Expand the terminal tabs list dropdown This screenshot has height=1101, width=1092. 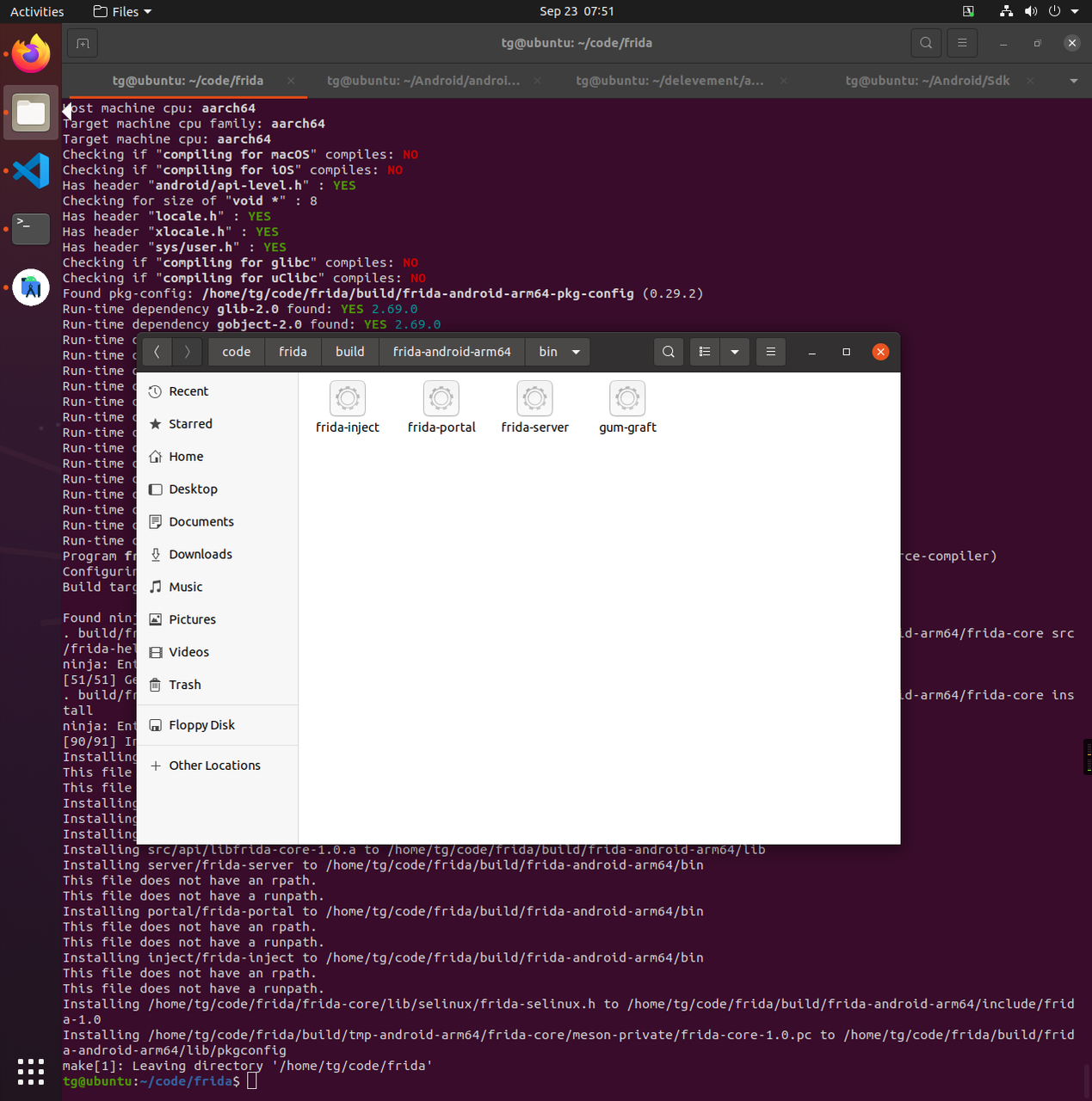[x=1073, y=81]
